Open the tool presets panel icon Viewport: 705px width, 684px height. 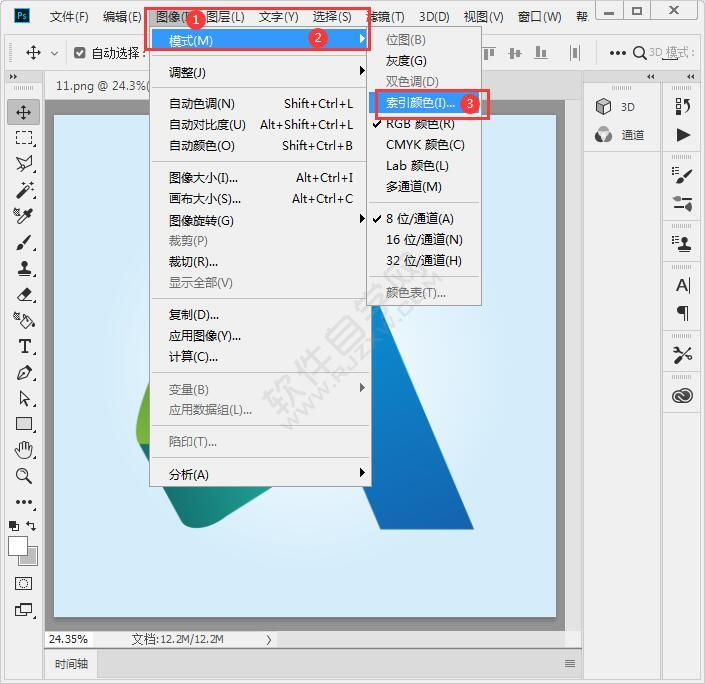(x=682, y=355)
